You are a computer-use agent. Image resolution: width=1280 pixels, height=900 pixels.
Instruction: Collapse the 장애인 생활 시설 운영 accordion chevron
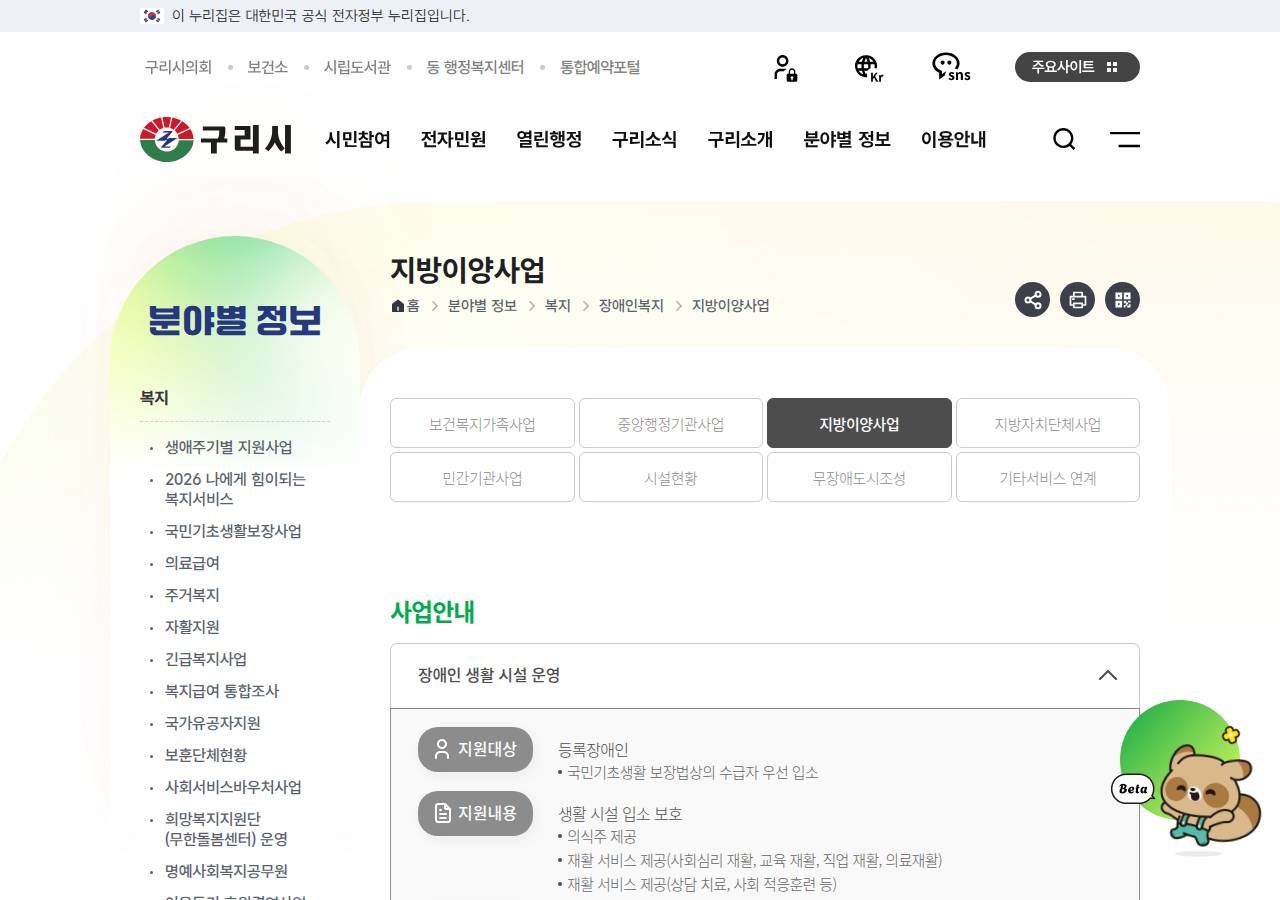(x=1108, y=675)
